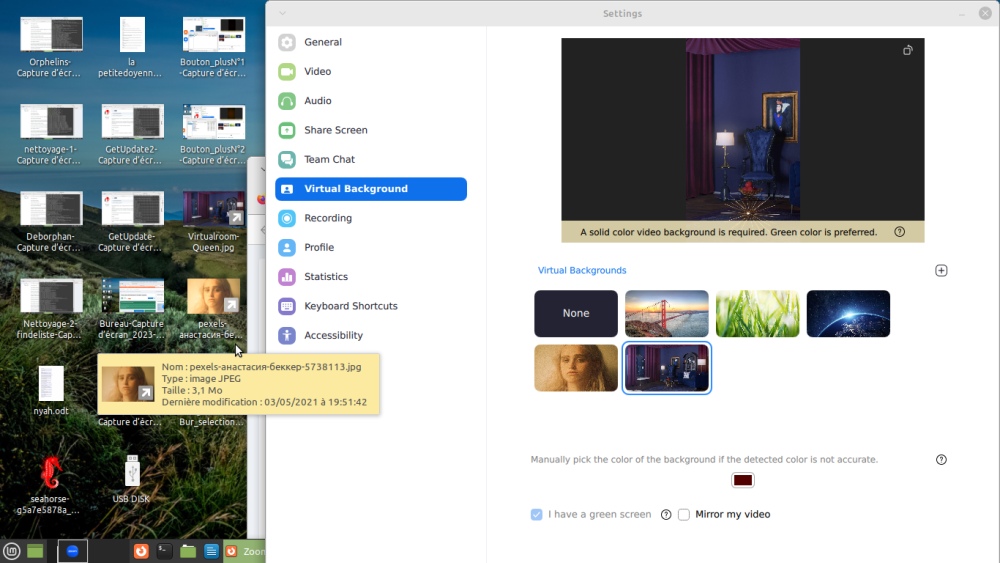1000x563 pixels.
Task: Click the add virtual background plus icon
Action: pyautogui.click(x=941, y=271)
